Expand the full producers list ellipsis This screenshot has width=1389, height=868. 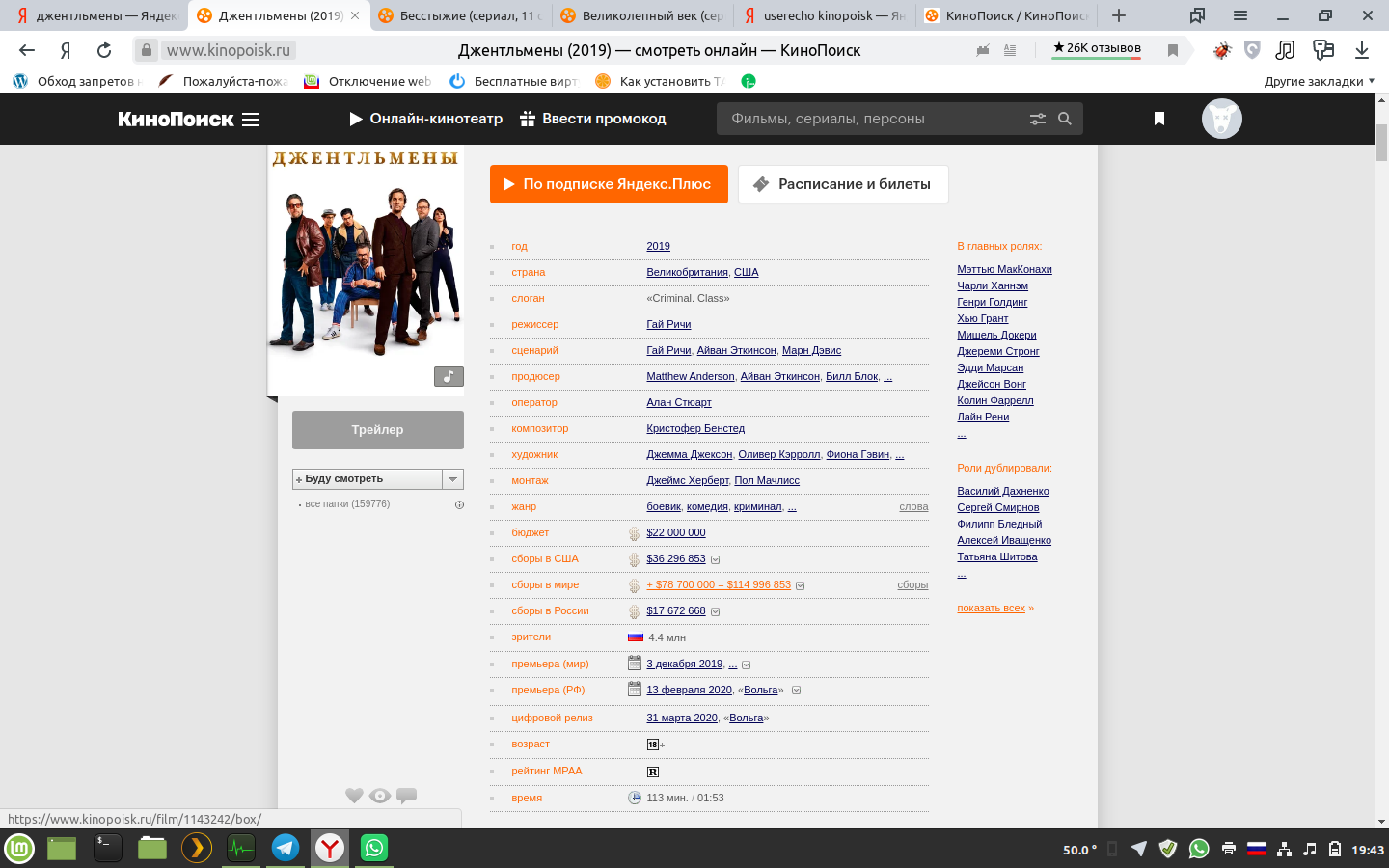(887, 377)
